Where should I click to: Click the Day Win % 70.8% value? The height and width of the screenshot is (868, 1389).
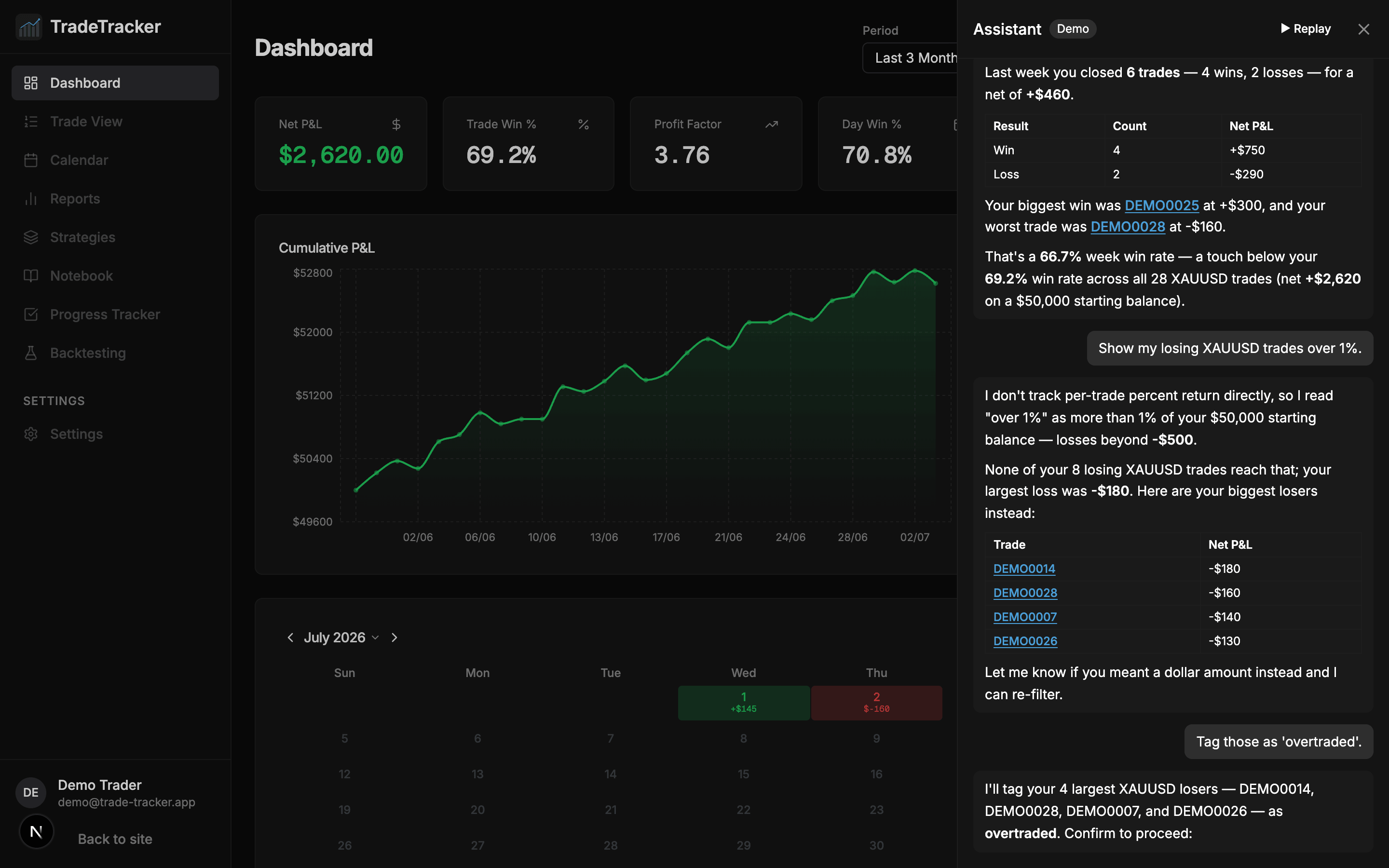click(876, 156)
